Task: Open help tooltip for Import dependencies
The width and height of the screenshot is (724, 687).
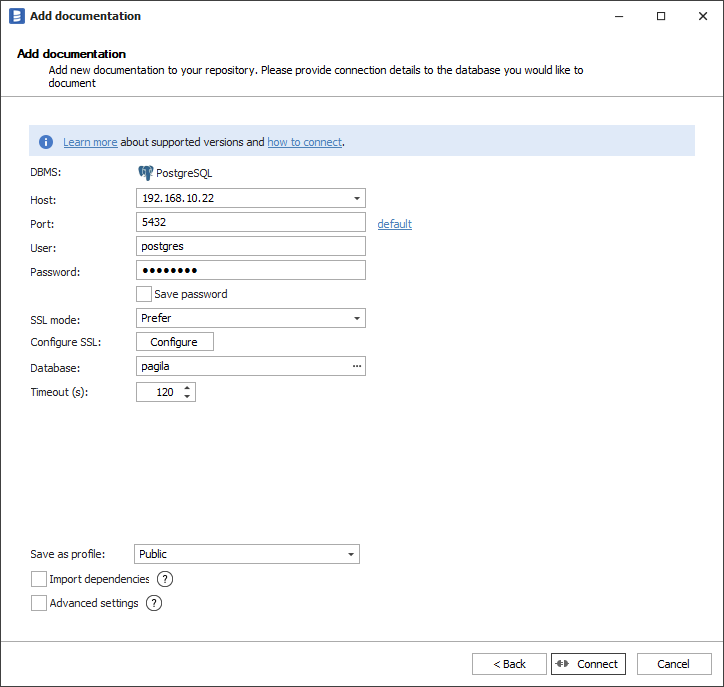Action: point(165,579)
